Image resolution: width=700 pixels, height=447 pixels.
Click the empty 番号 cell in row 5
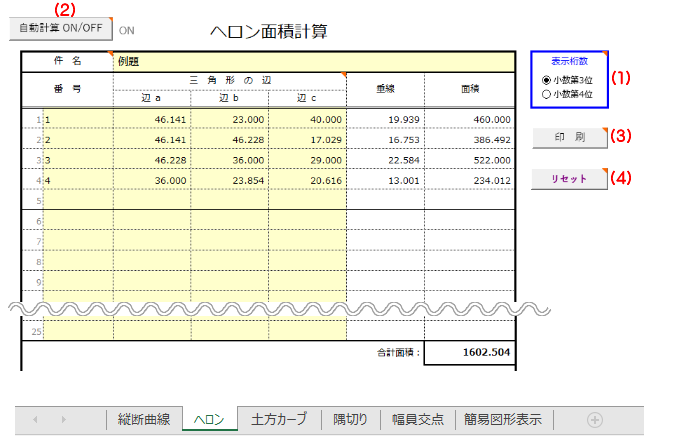[x=78, y=200]
